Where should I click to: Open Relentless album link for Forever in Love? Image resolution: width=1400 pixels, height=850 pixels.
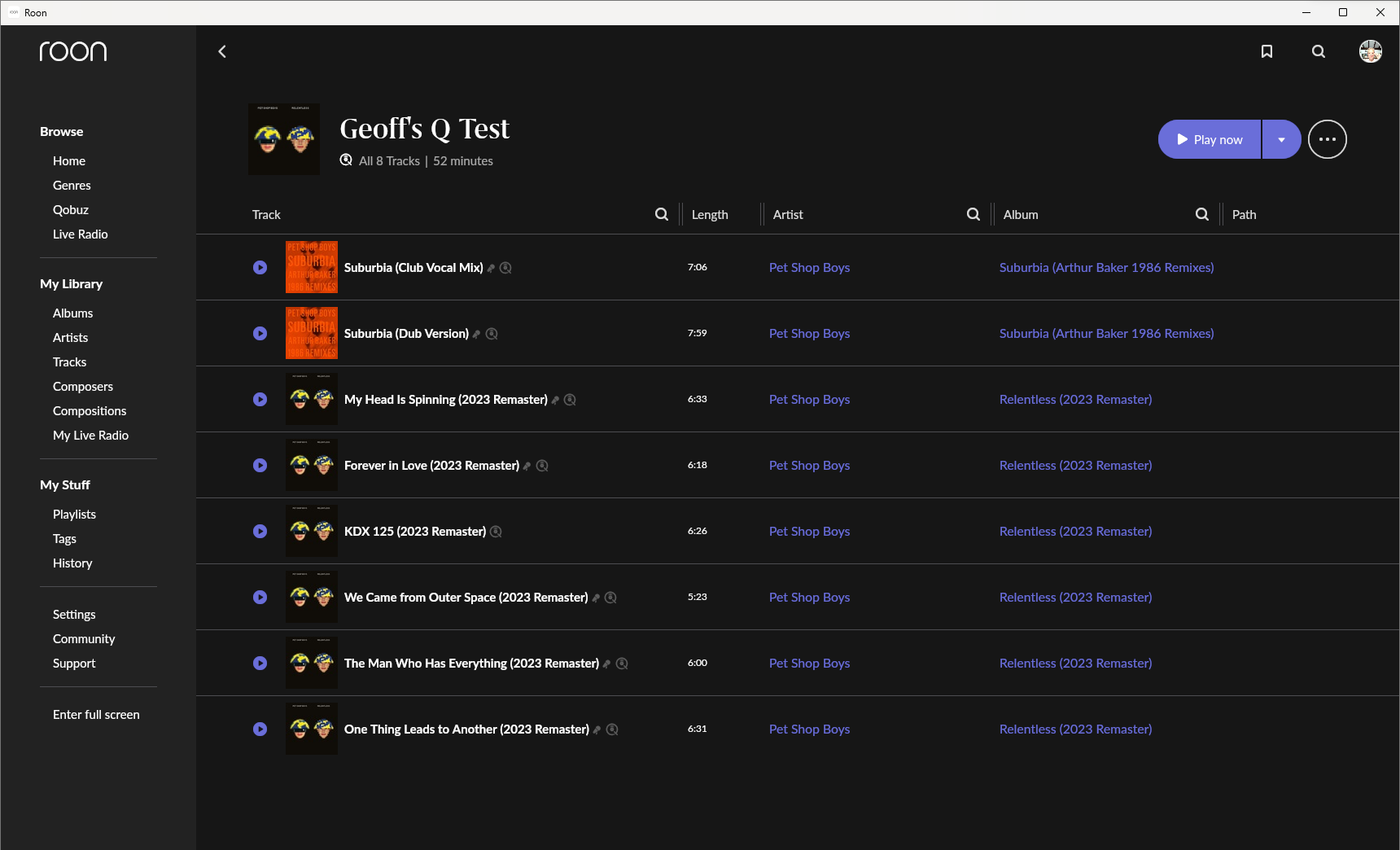point(1075,466)
